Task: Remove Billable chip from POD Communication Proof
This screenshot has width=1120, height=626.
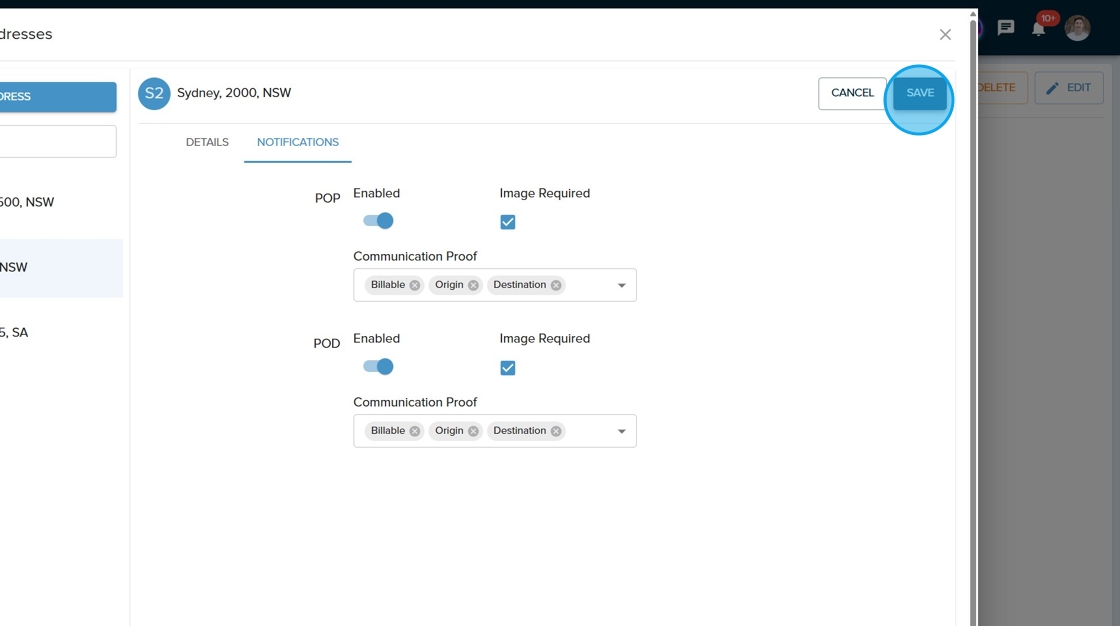Action: click(415, 431)
